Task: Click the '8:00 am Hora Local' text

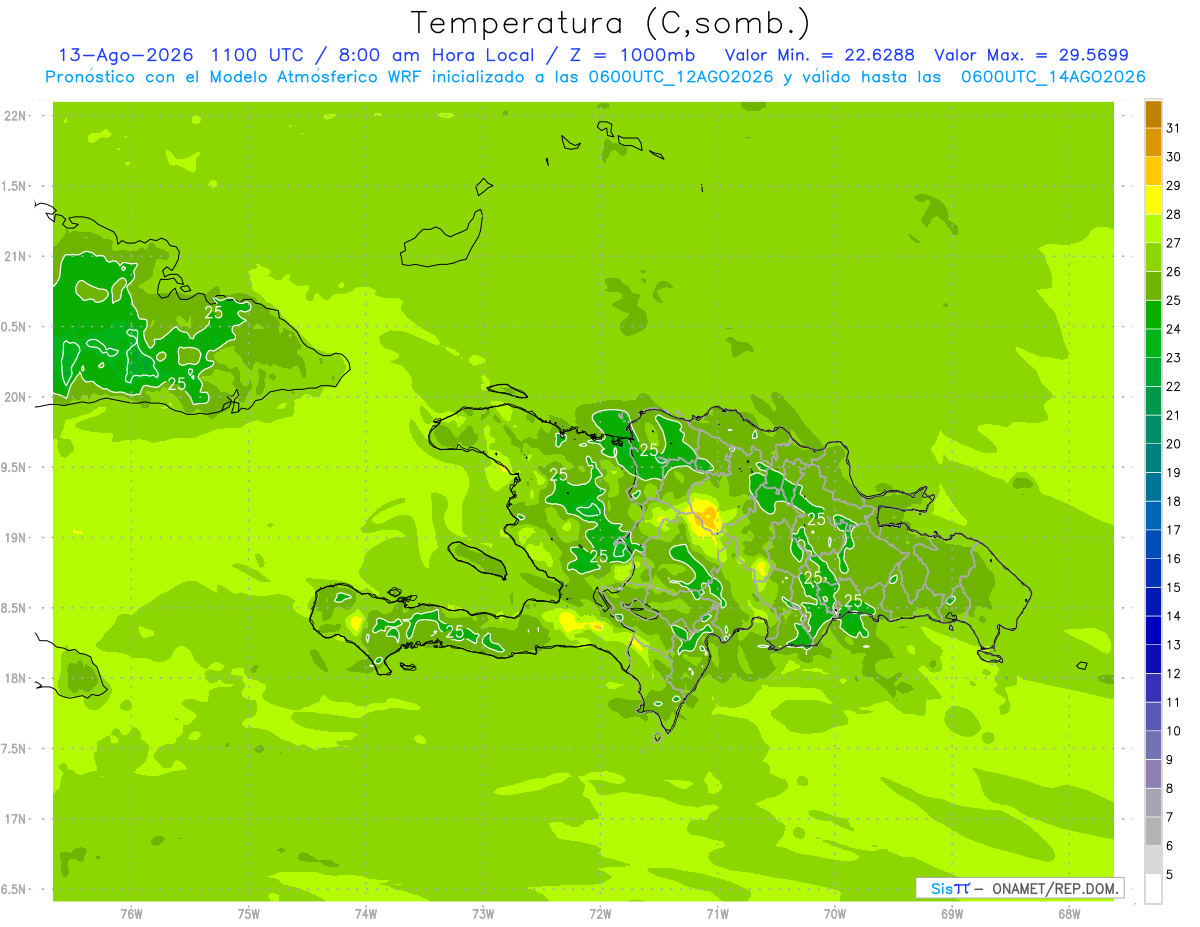Action: pyautogui.click(x=436, y=55)
